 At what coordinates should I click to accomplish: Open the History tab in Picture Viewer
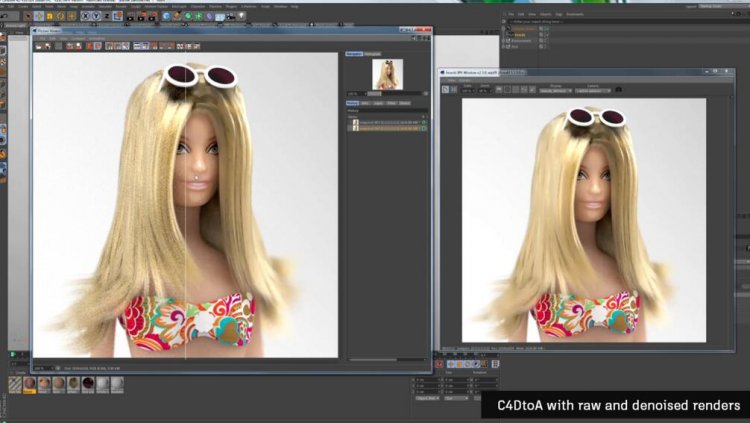pyautogui.click(x=353, y=103)
